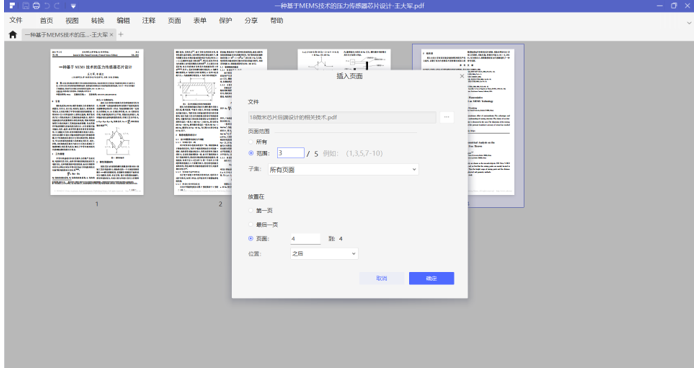Select the 所有 page range radio button

pyautogui.click(x=251, y=142)
